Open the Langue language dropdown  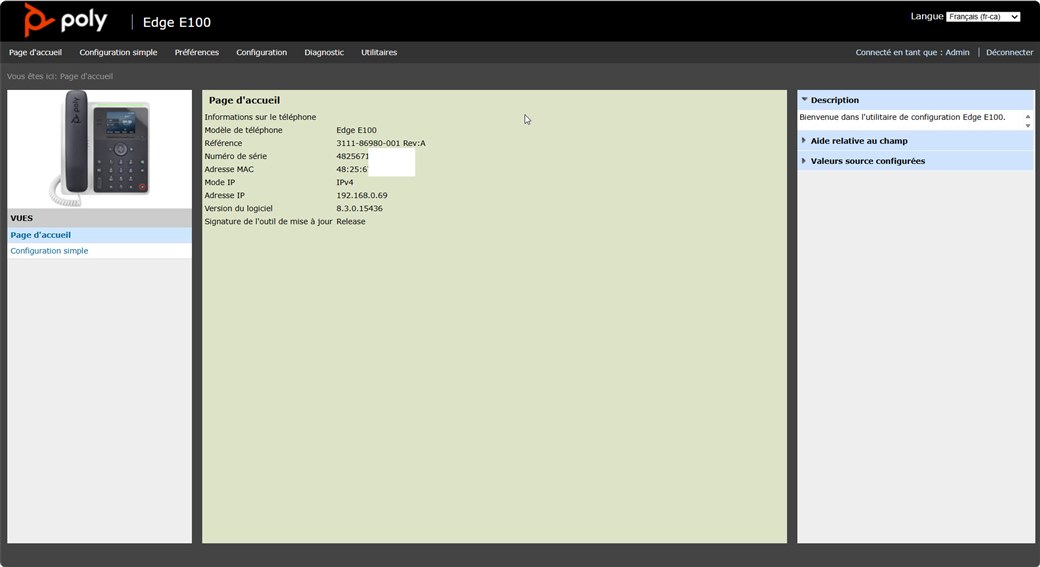983,17
